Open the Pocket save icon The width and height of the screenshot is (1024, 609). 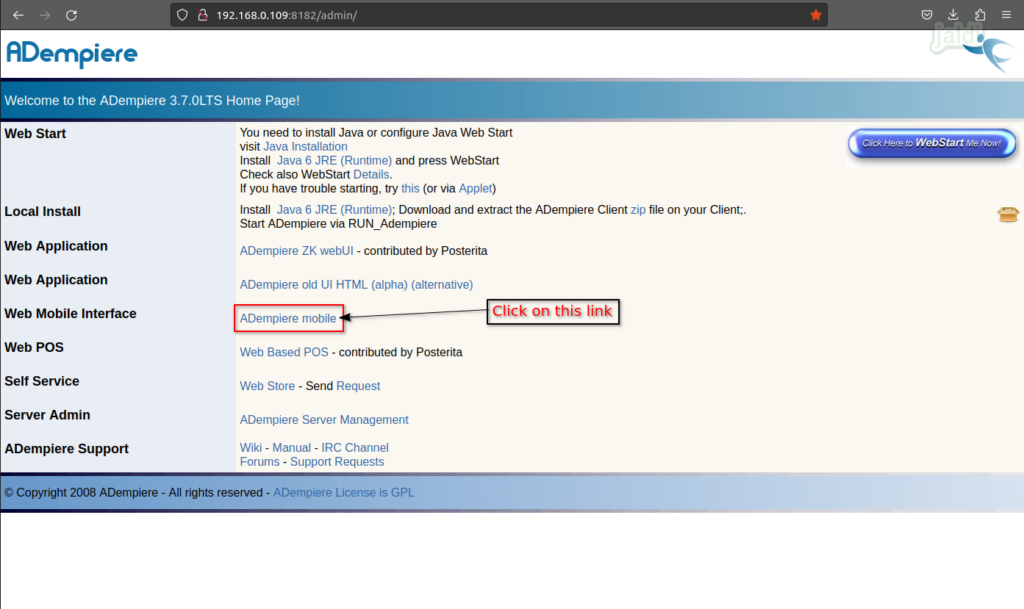927,14
